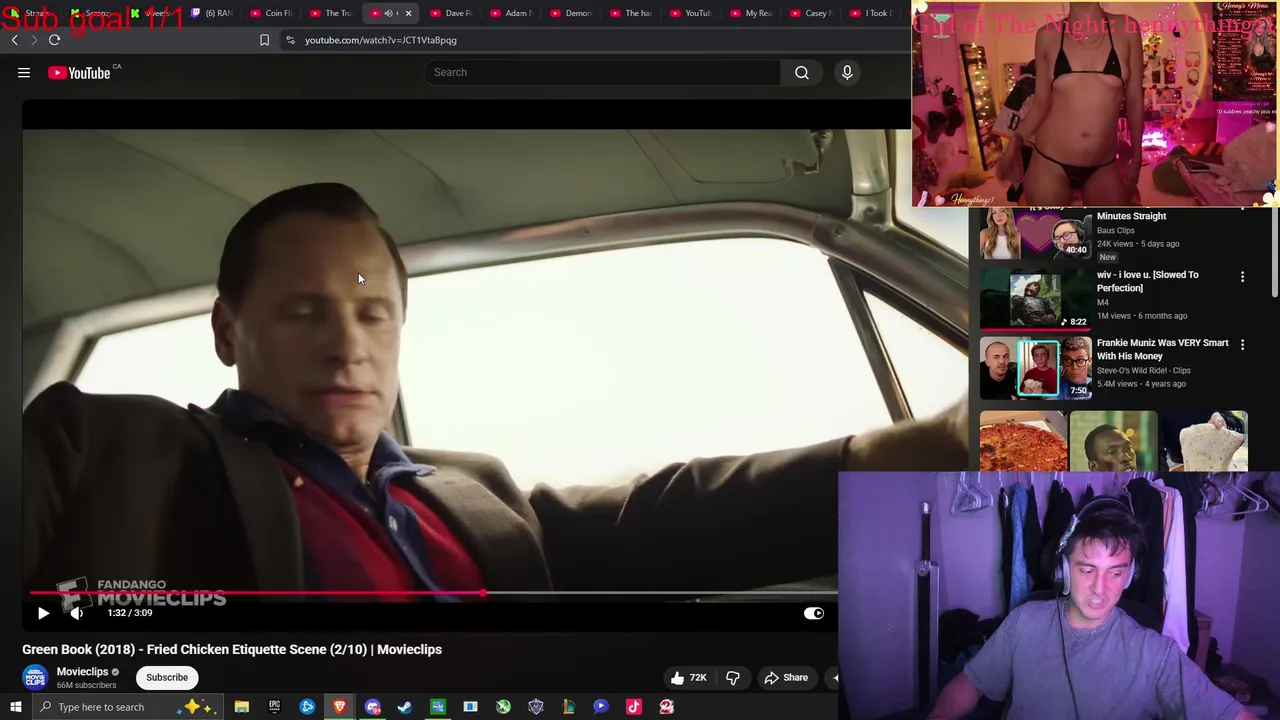Open the Windows Start menu
1280x720 pixels.
pos(16,707)
